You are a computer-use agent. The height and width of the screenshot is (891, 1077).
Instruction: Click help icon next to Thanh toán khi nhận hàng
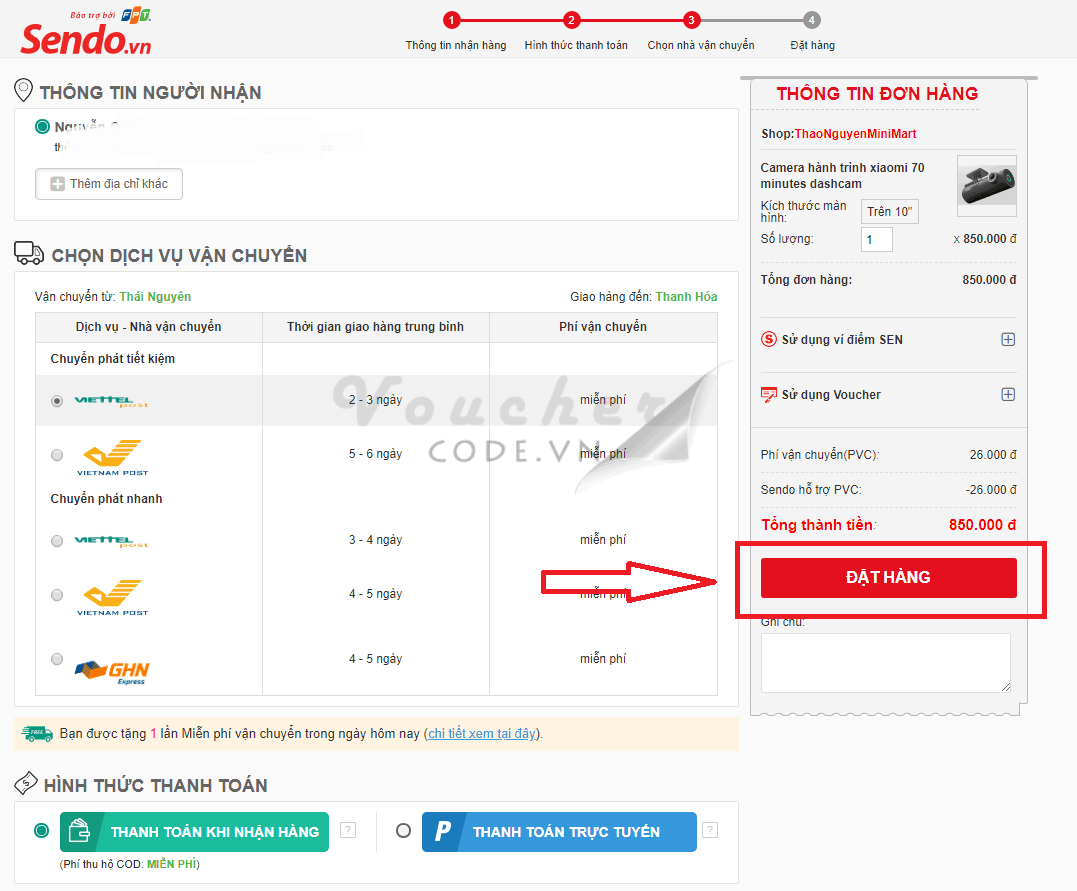tap(348, 830)
